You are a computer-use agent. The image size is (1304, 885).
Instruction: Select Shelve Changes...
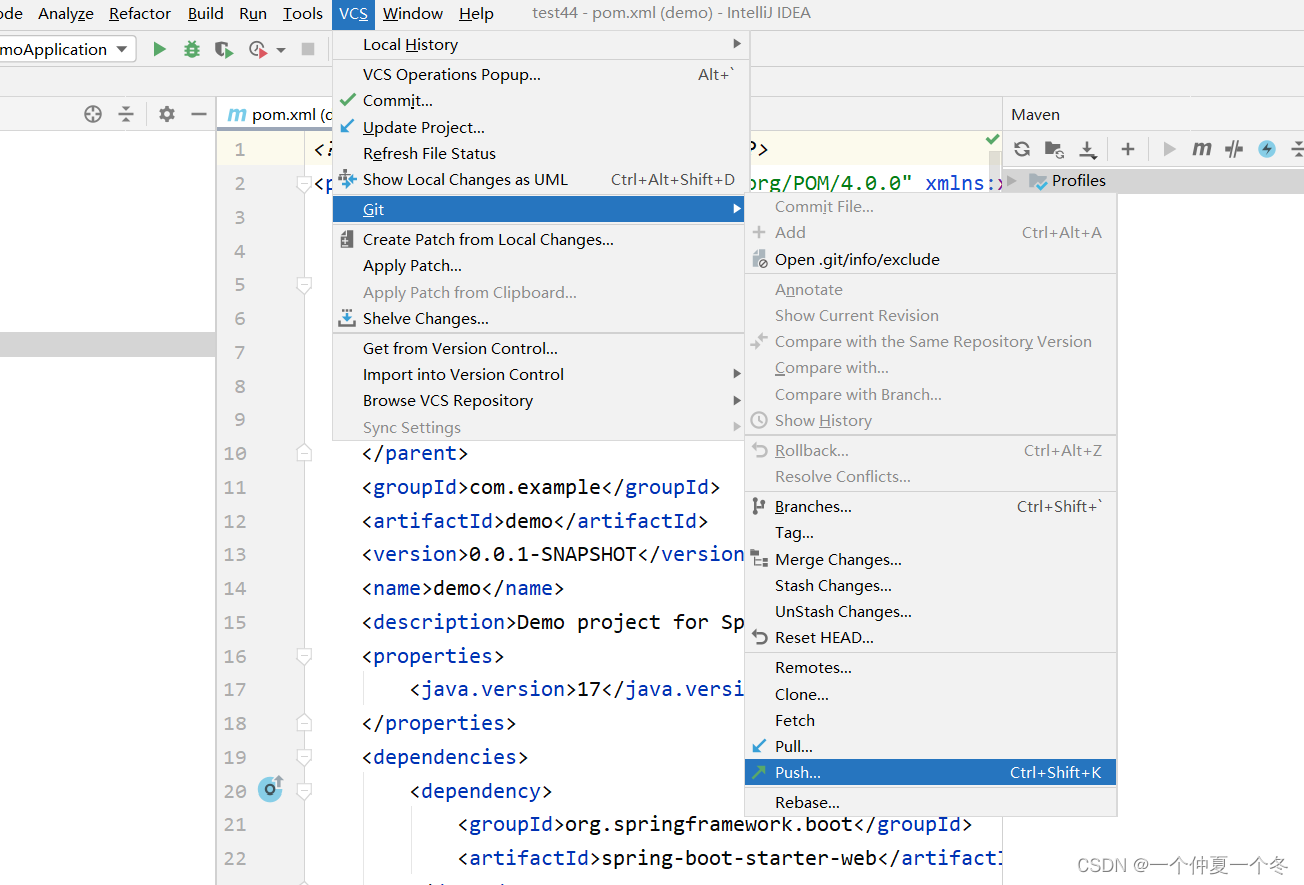[x=540, y=318]
